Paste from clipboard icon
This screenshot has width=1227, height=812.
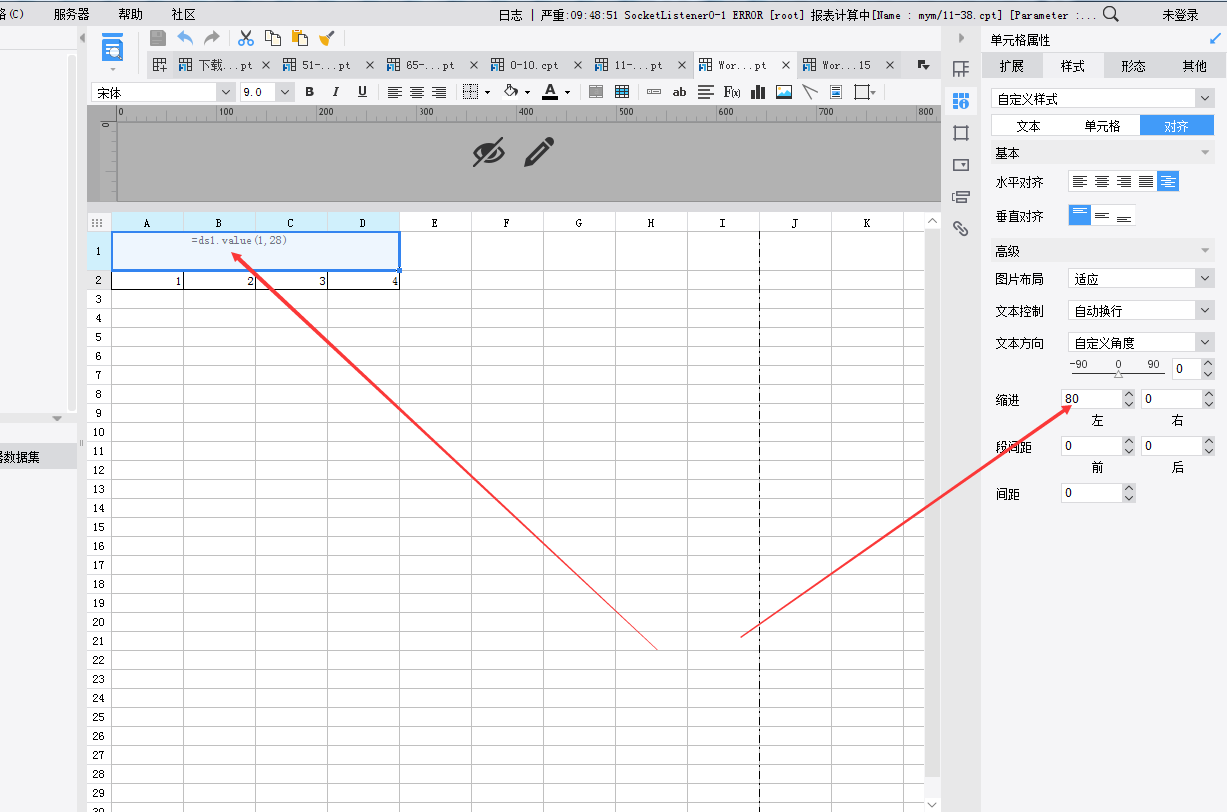pos(299,38)
